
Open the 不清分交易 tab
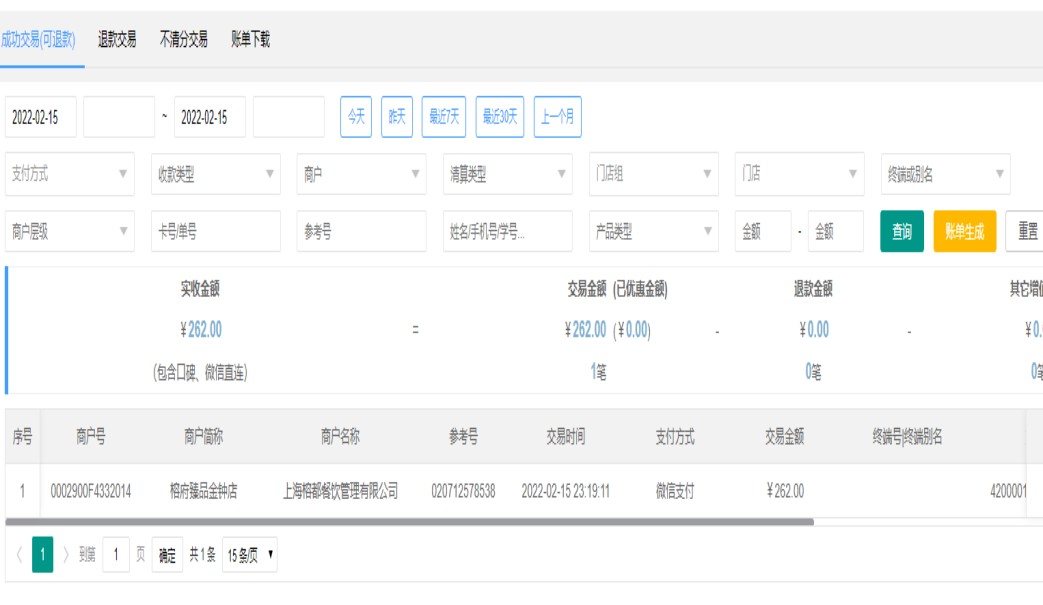click(184, 40)
